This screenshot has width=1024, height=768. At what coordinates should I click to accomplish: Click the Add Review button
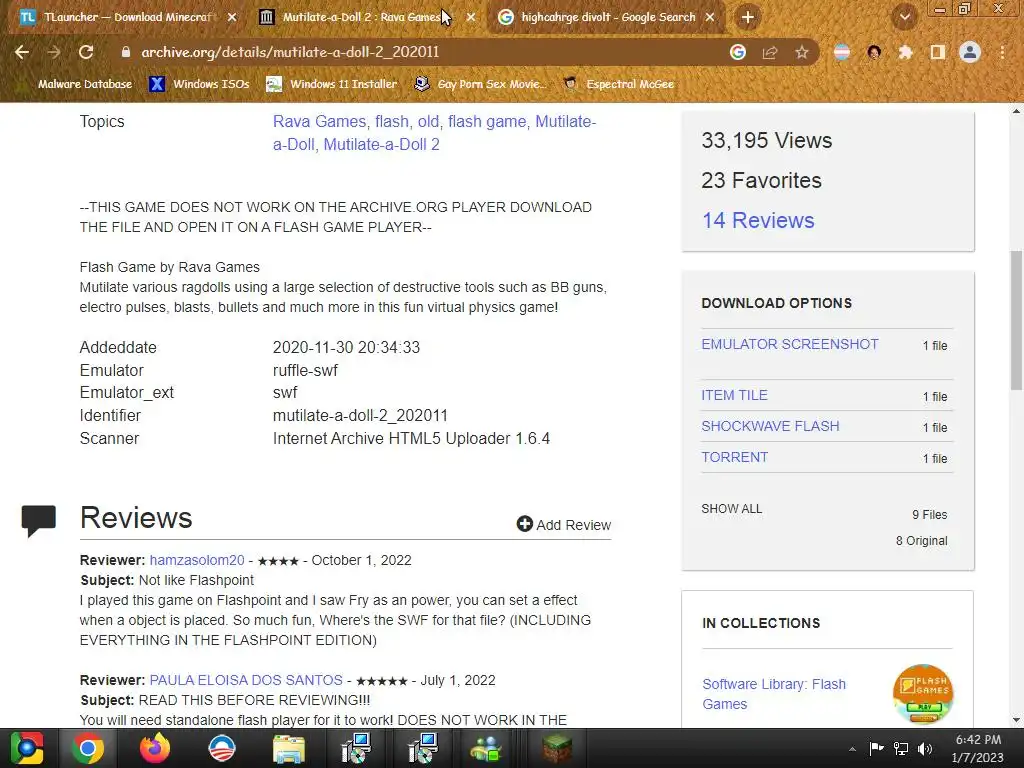click(x=564, y=524)
